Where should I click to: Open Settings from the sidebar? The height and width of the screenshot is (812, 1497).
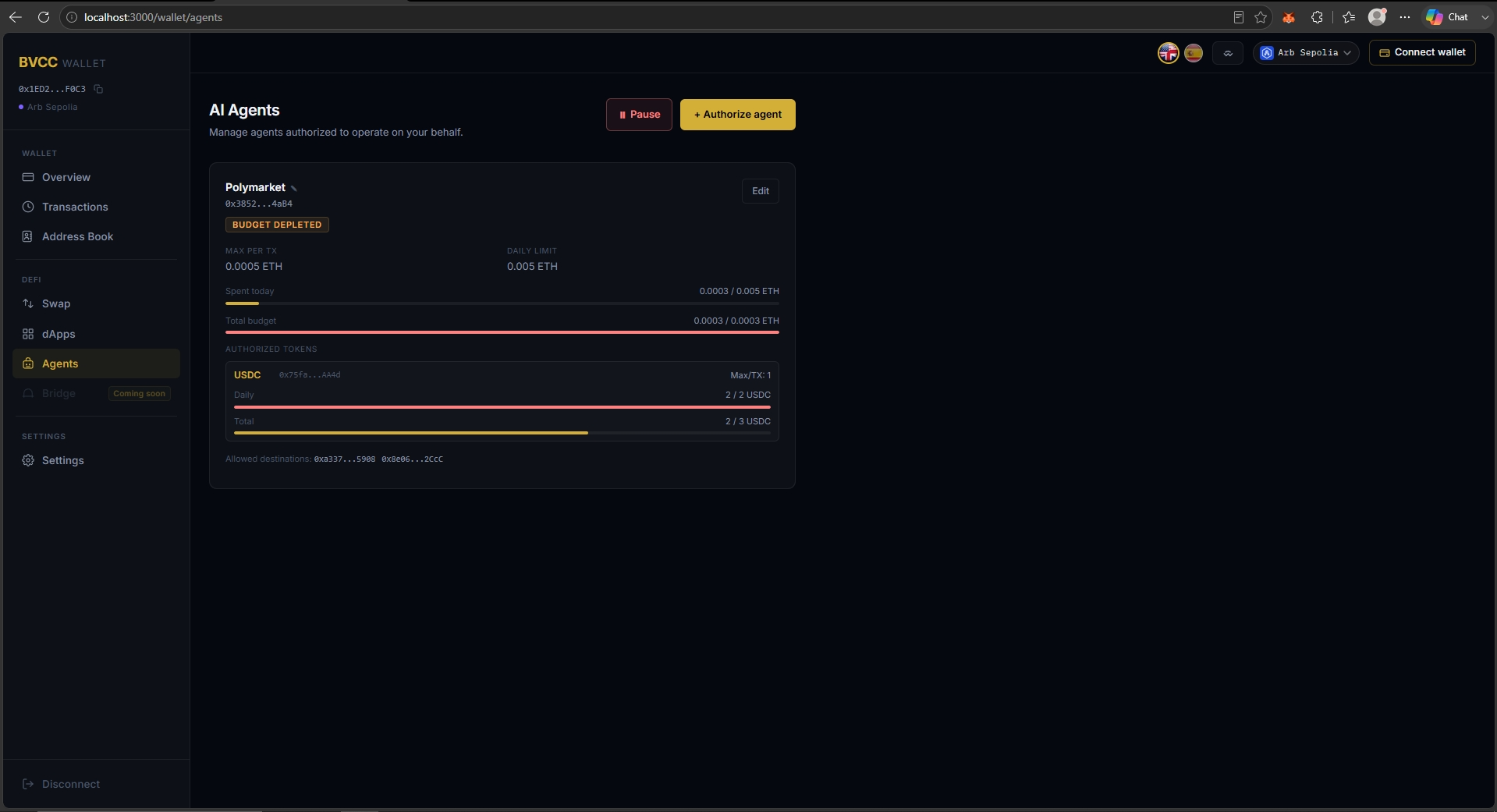[x=97, y=460]
